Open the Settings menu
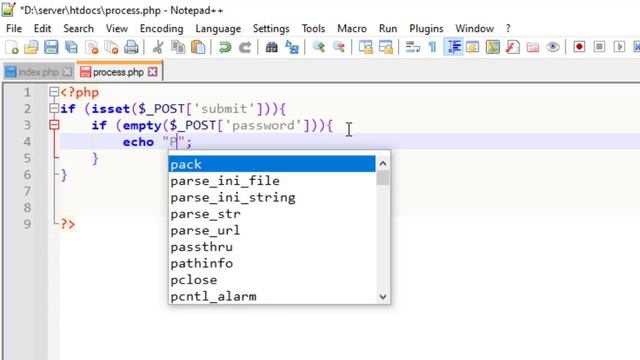The image size is (640, 360). [x=271, y=29]
